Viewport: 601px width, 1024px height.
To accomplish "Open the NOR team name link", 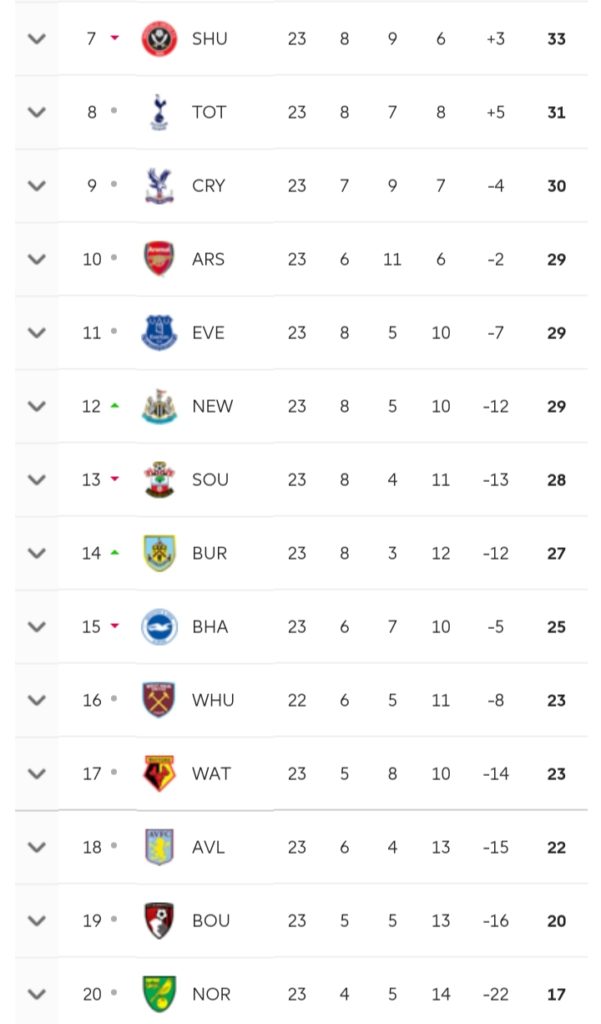I will point(211,994).
